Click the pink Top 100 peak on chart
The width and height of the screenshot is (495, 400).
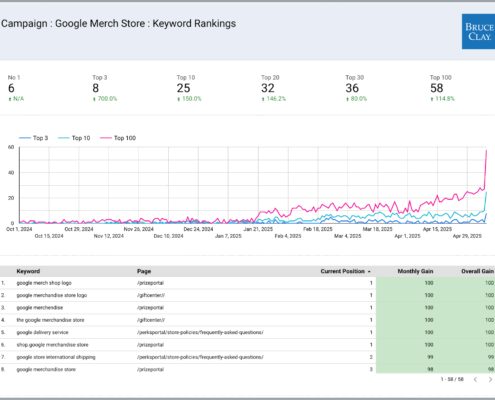486,151
